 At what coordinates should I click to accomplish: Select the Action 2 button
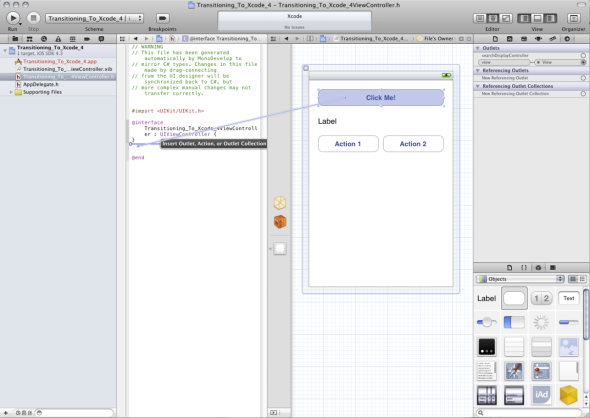[x=413, y=144]
